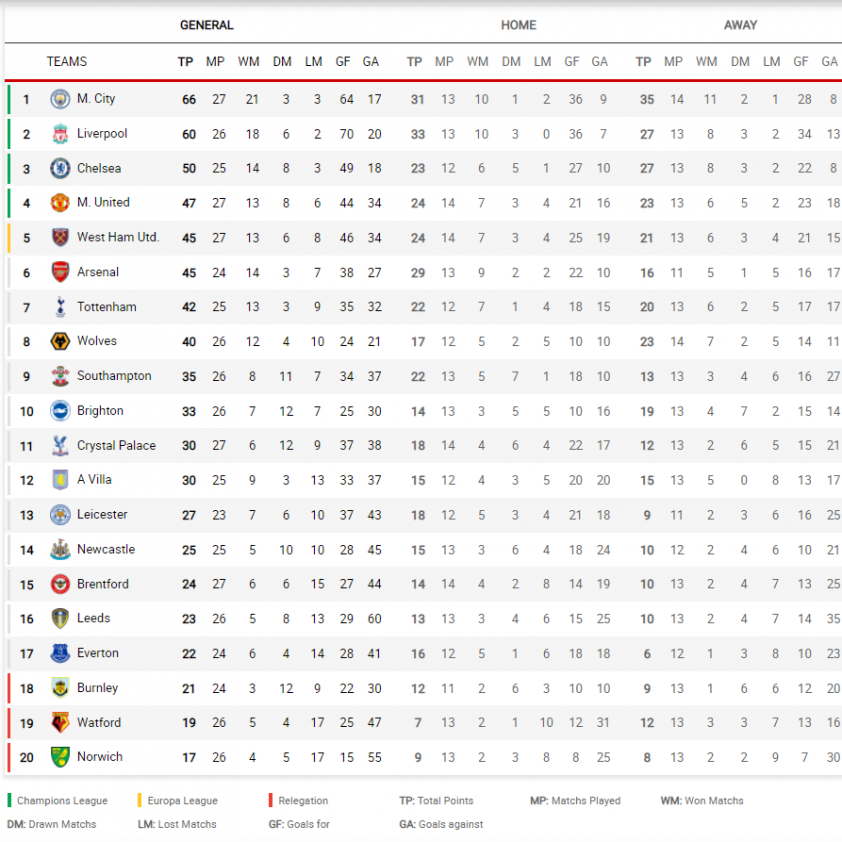Select the Tottenham cockerel logo
Viewport: 842px width, 842px height.
(x=60, y=307)
